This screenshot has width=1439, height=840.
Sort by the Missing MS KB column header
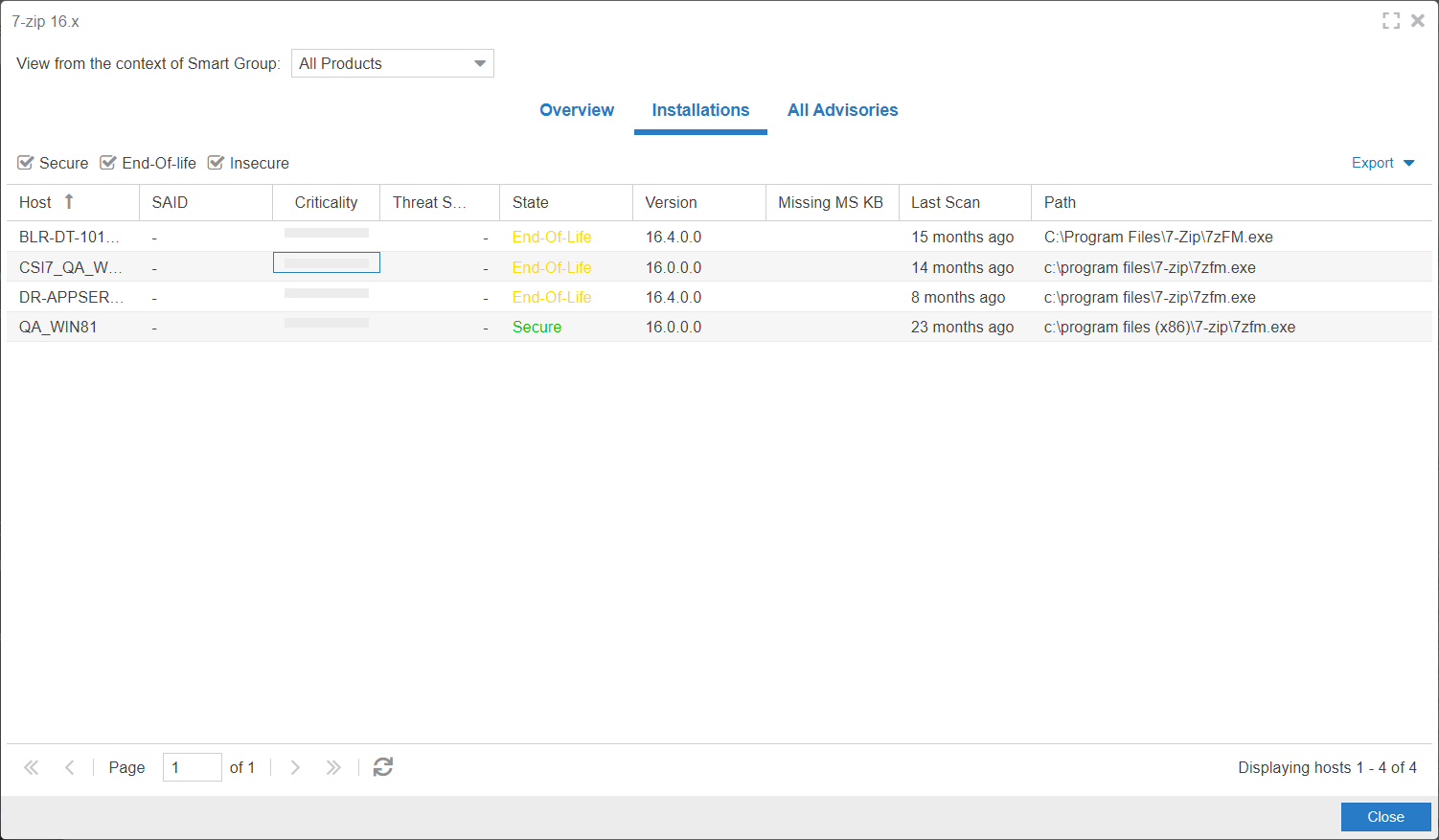click(832, 202)
